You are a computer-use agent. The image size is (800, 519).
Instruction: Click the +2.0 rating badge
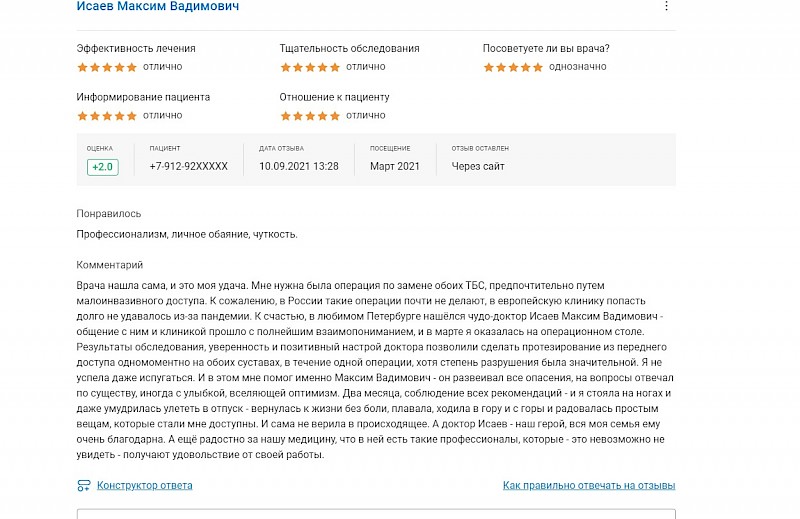(x=103, y=167)
